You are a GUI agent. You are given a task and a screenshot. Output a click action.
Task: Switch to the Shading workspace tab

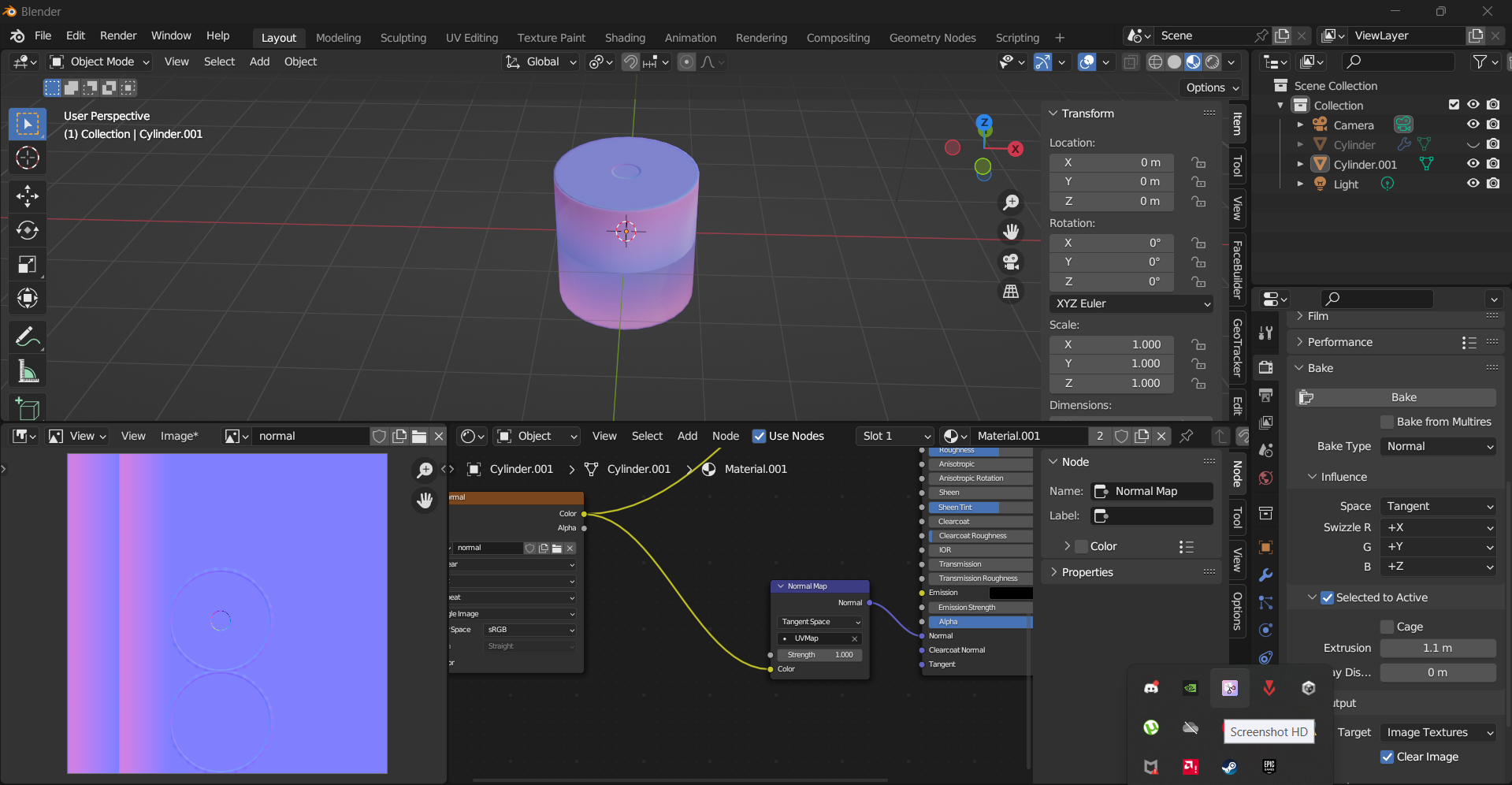point(625,38)
